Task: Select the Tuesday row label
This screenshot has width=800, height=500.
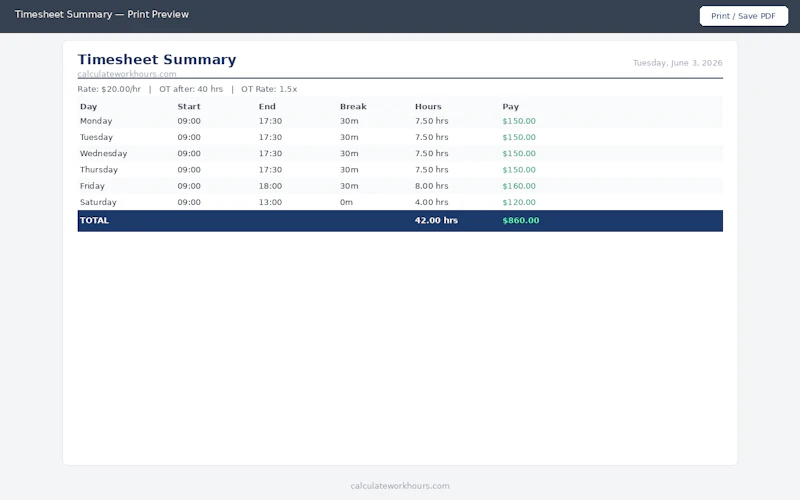Action: point(96,137)
